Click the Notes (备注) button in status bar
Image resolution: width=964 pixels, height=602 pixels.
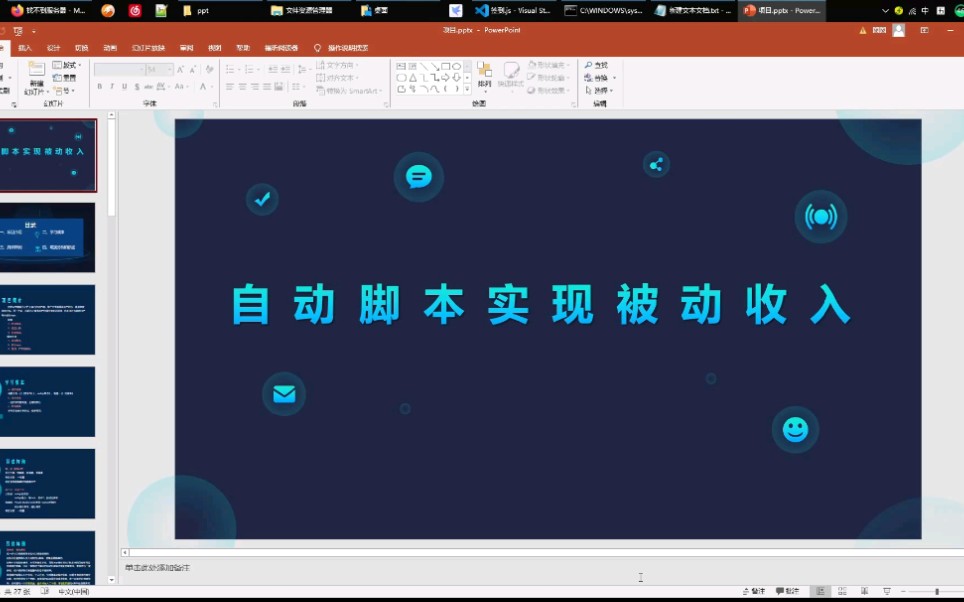click(756, 590)
